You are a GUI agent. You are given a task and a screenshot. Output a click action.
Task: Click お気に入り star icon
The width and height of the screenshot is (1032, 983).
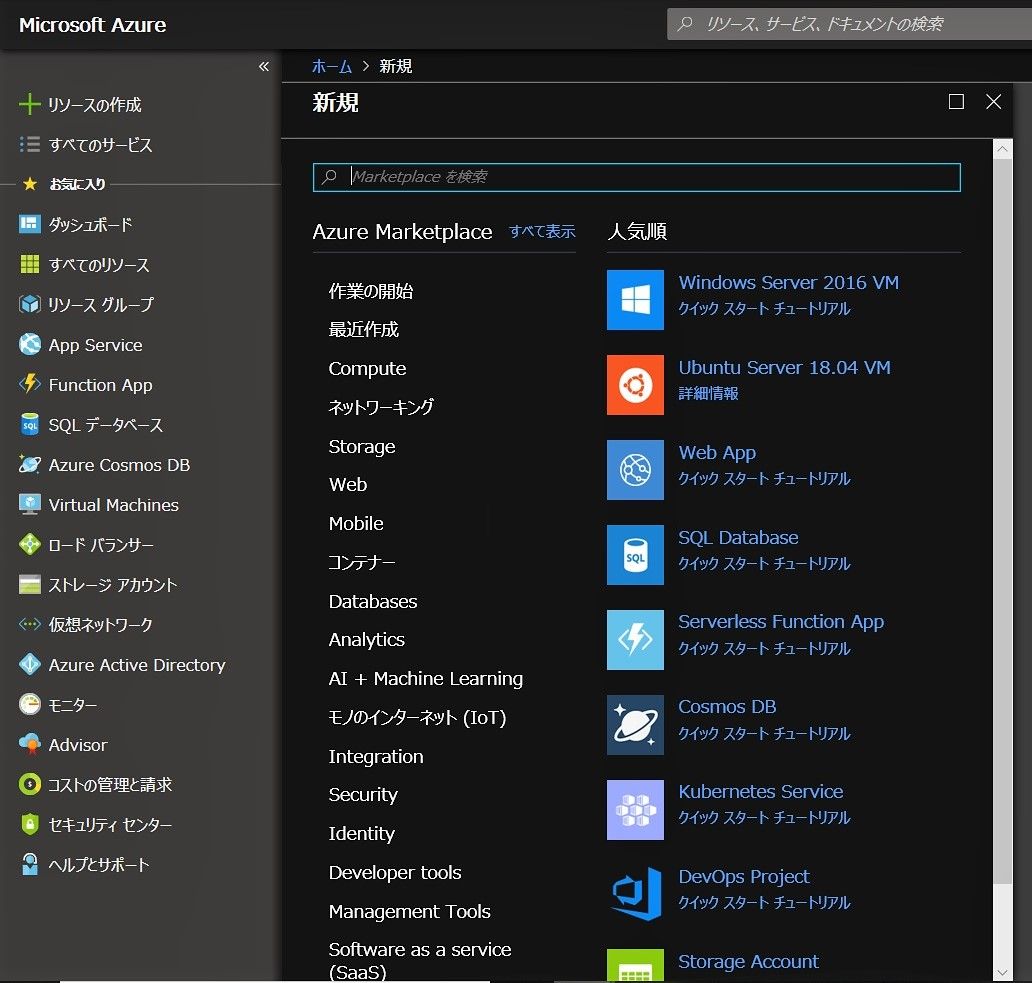coord(30,184)
